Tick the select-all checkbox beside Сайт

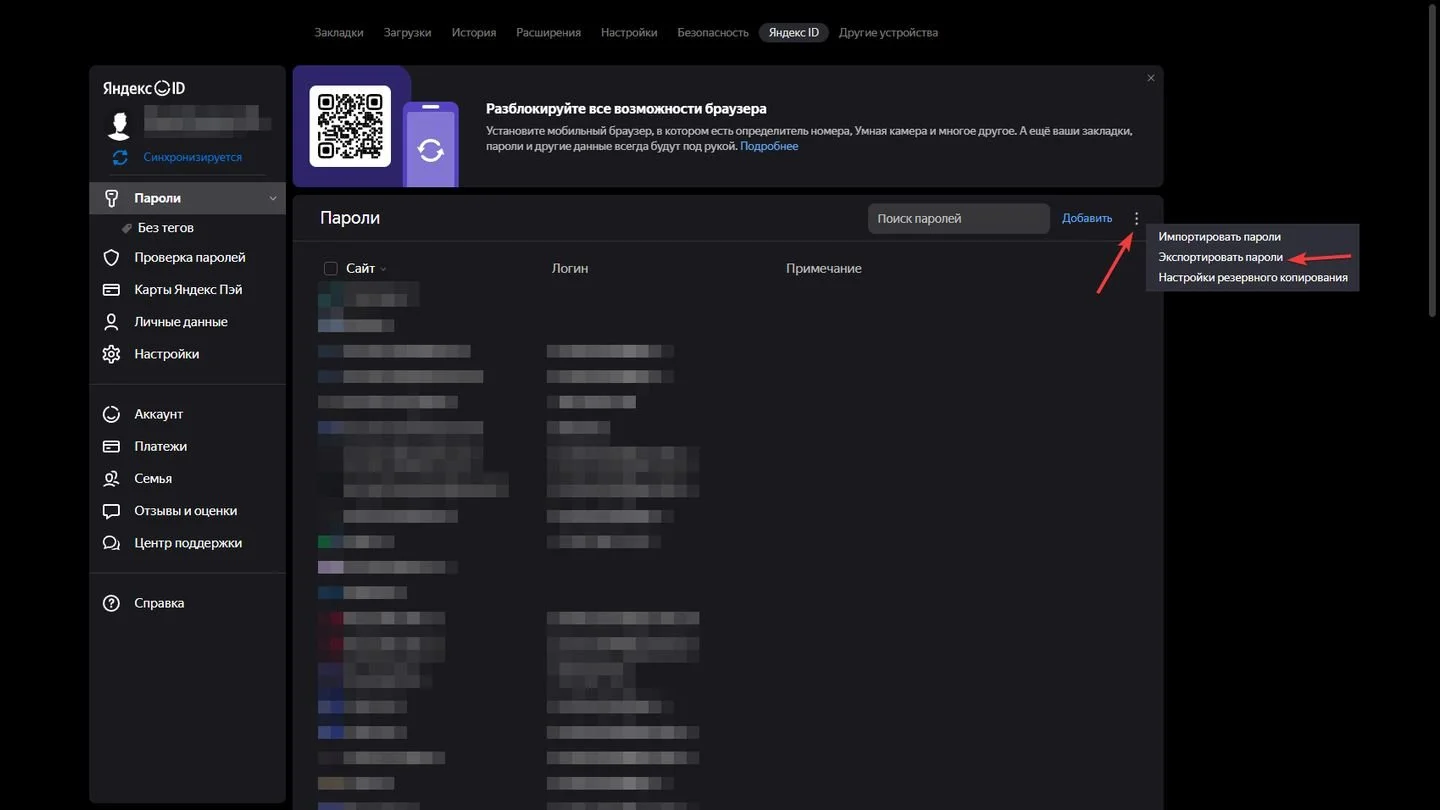(x=331, y=269)
